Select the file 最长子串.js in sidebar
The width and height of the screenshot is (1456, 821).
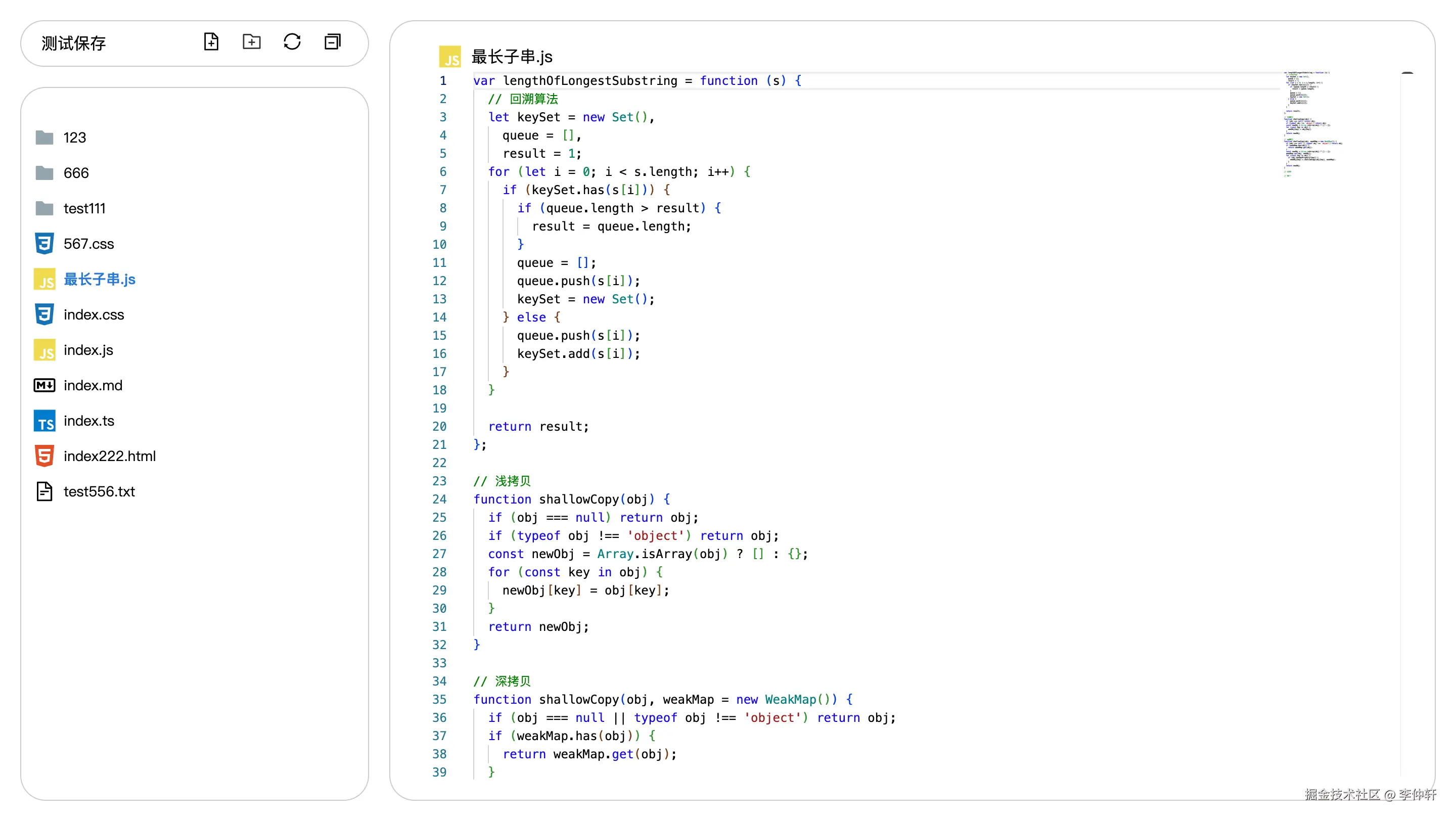(100, 279)
